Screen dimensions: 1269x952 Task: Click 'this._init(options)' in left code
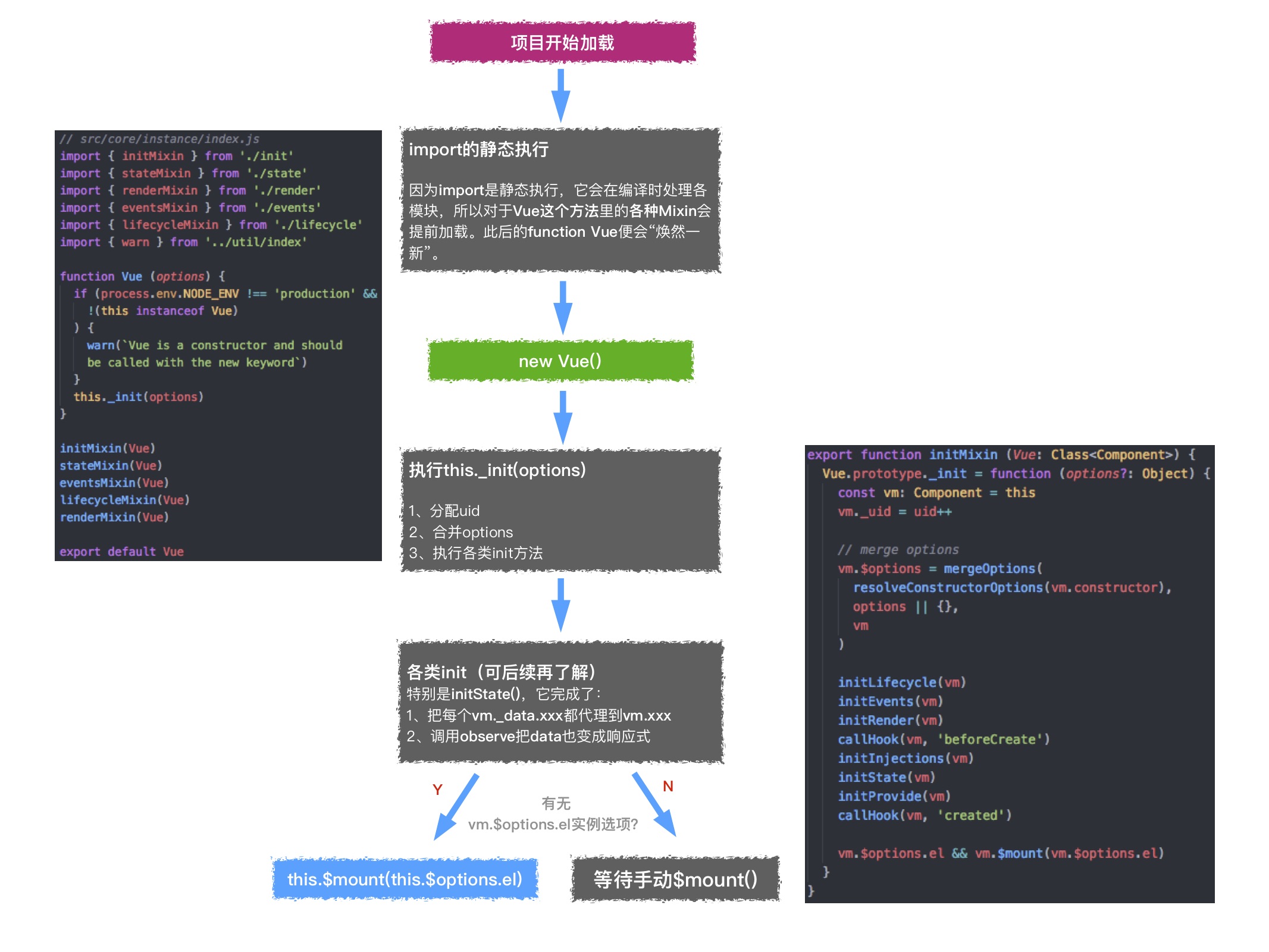139,397
